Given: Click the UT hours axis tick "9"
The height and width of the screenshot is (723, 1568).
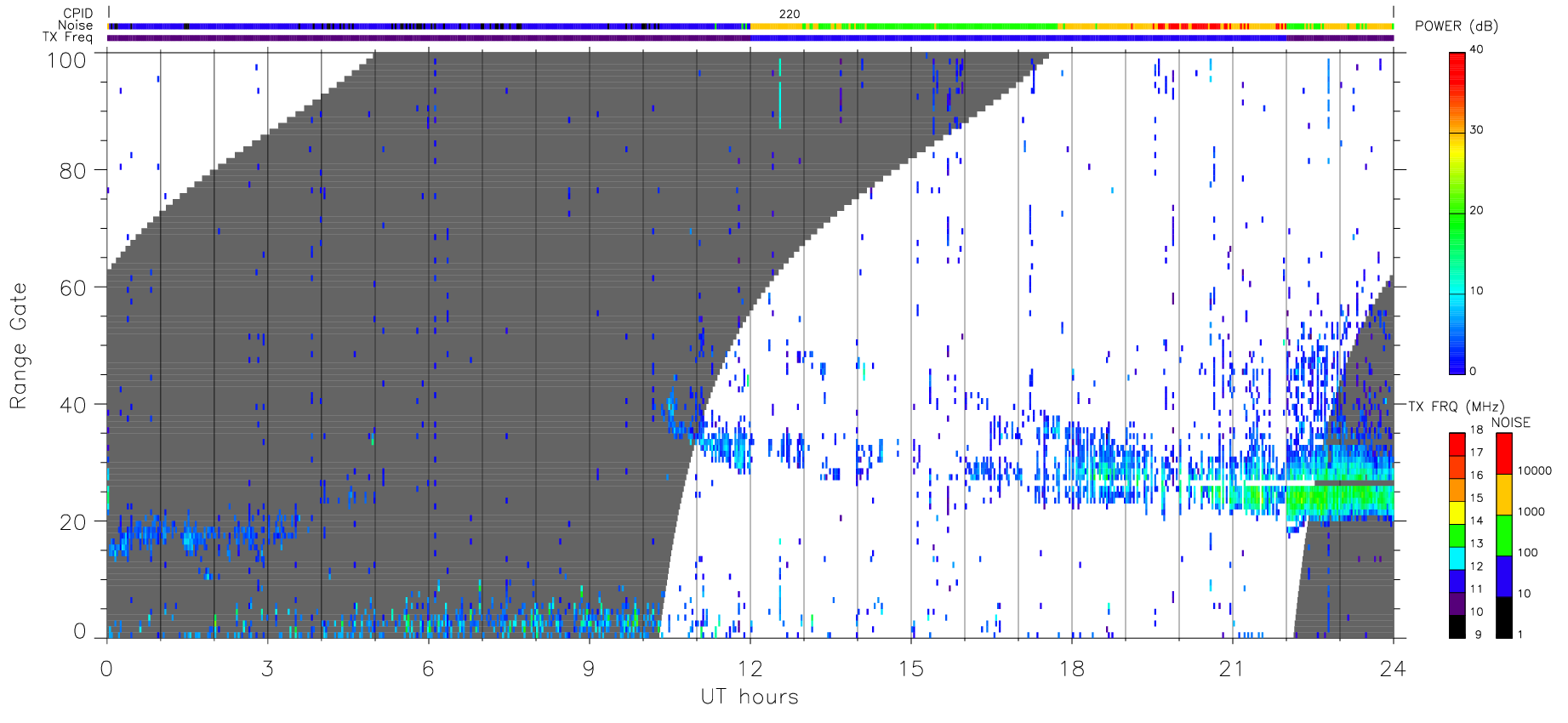Looking at the screenshot, I should coord(589,669).
